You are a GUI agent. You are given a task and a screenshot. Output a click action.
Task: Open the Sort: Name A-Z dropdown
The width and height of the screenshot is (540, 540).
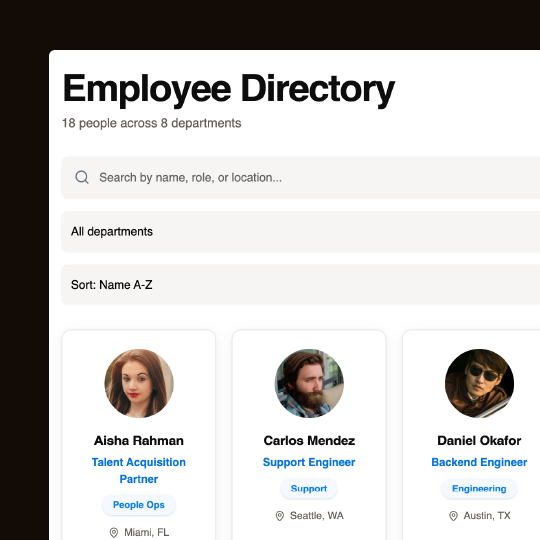300,285
